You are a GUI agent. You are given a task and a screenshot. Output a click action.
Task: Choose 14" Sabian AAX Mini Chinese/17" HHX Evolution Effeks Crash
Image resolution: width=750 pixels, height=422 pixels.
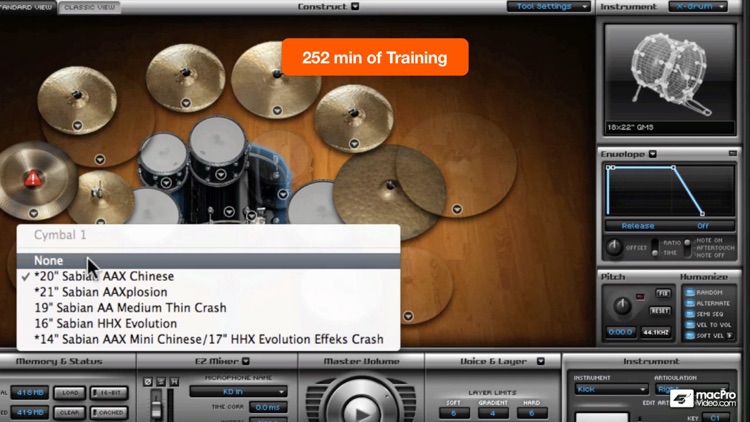(x=208, y=339)
